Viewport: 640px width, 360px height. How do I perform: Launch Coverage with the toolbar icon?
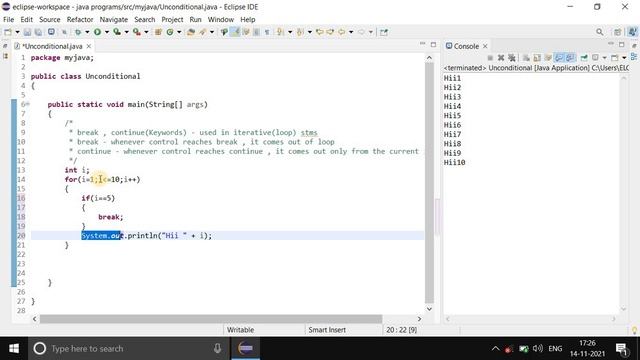click(x=117, y=32)
